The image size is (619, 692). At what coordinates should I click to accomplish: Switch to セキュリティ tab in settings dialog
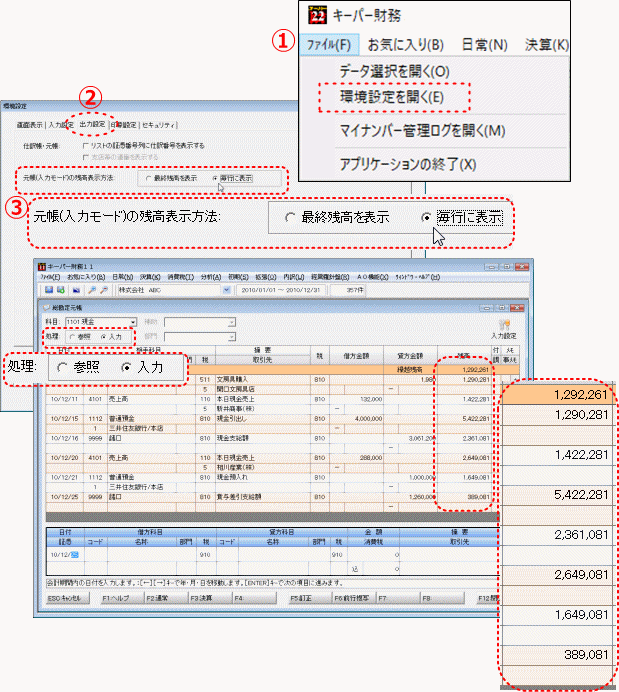coord(158,125)
